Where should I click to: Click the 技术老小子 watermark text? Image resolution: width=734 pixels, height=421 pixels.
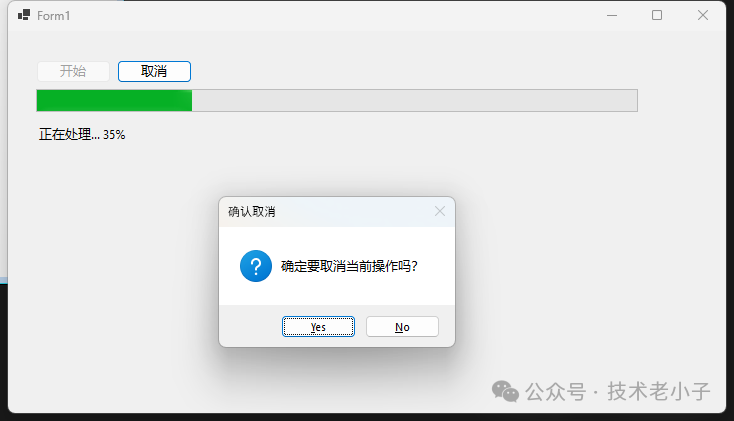coord(659,391)
